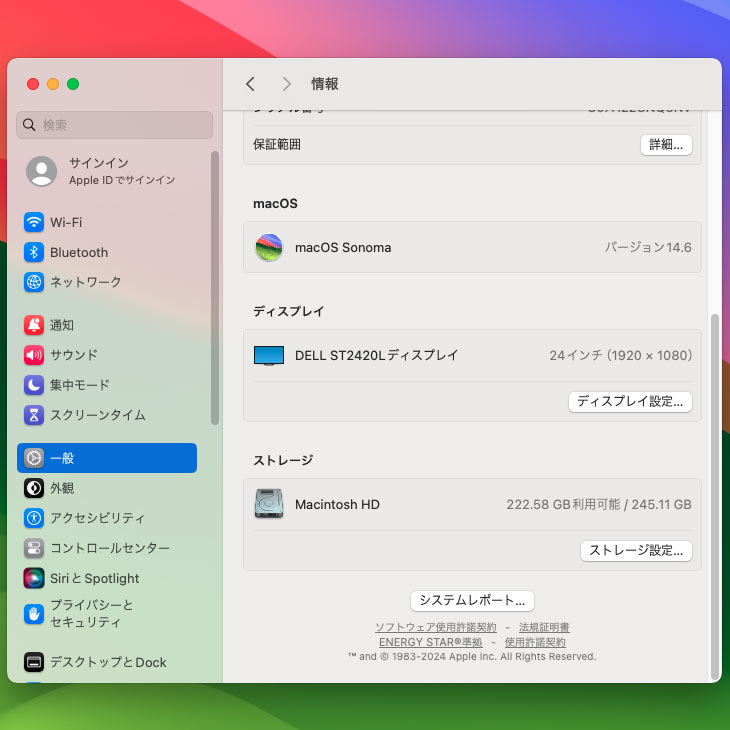Click the ディスプレイ section heading
Image resolution: width=730 pixels, height=730 pixels.
click(289, 311)
